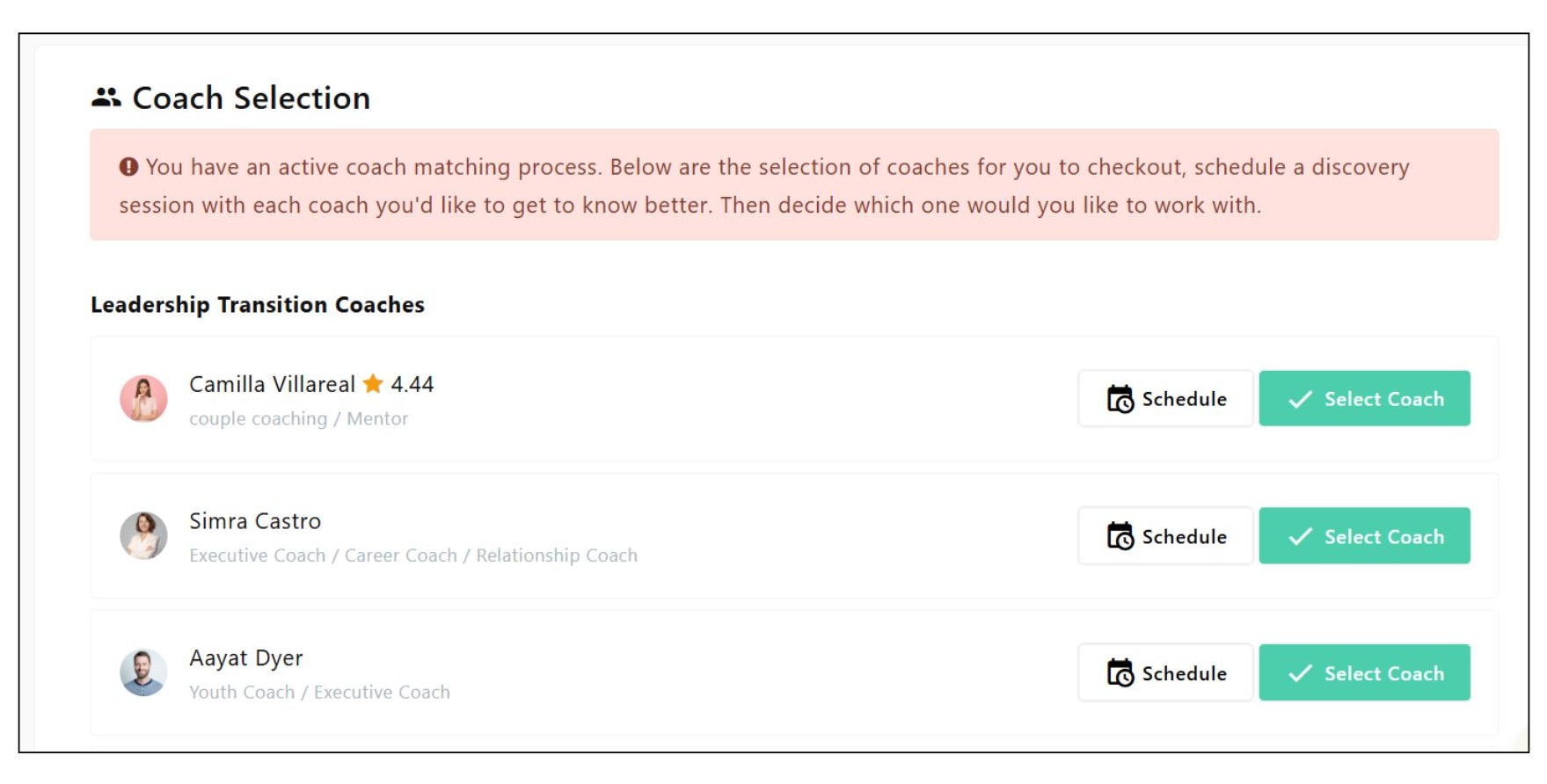Click calendar icon in Aayat's Schedule button
The height and width of the screenshot is (784, 1547).
pyautogui.click(x=1120, y=673)
